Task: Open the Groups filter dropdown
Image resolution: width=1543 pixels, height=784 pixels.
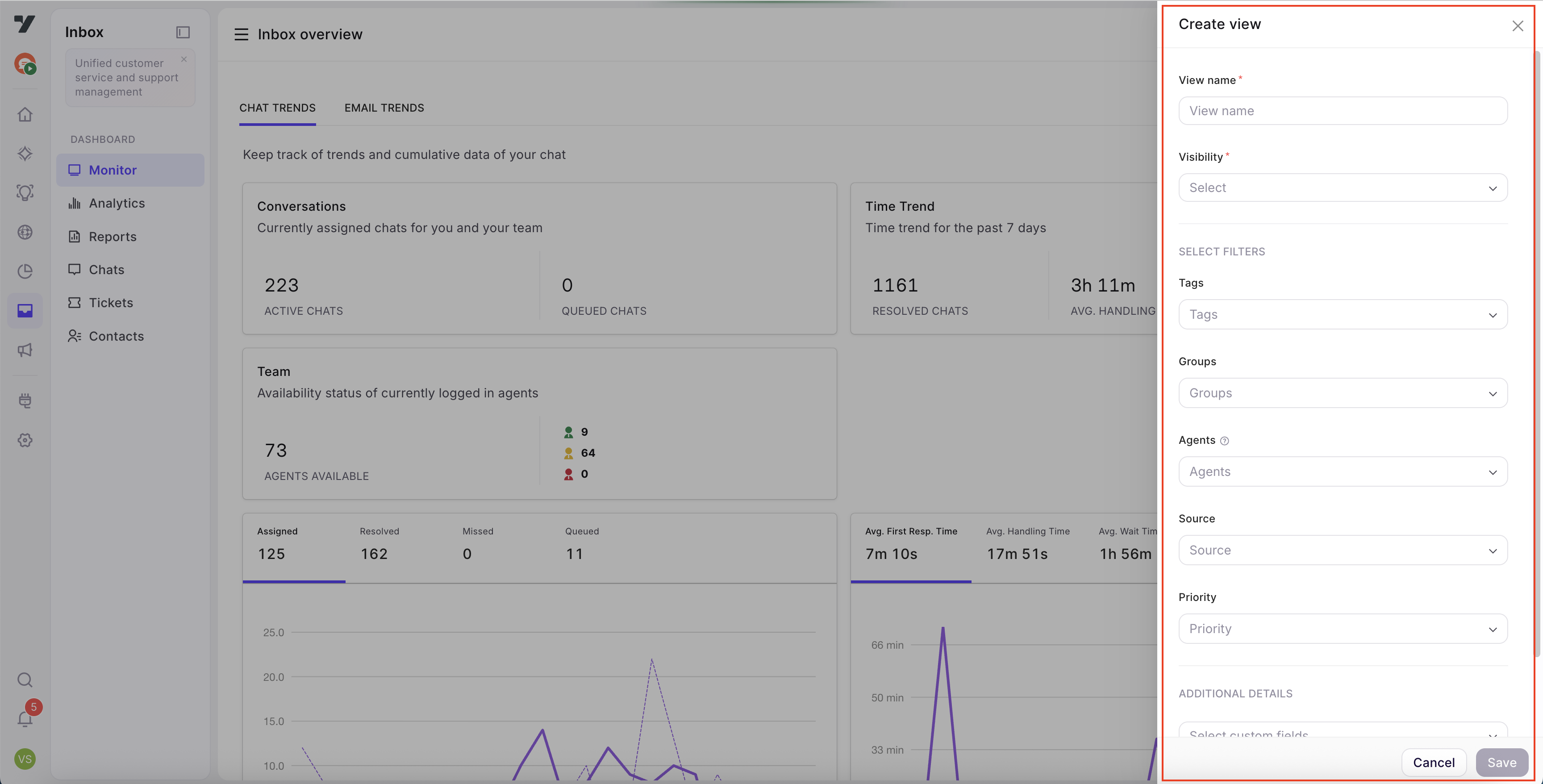Action: tap(1343, 393)
